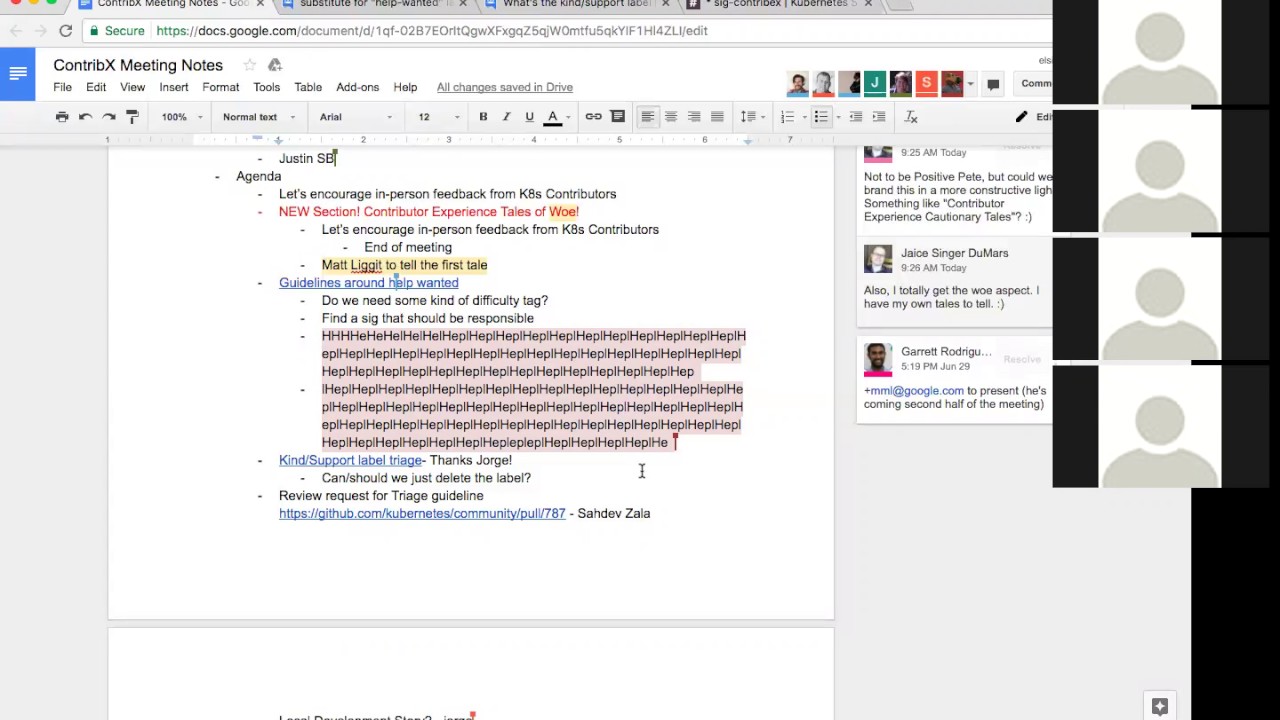Click the browser address bar URL

[432, 31]
